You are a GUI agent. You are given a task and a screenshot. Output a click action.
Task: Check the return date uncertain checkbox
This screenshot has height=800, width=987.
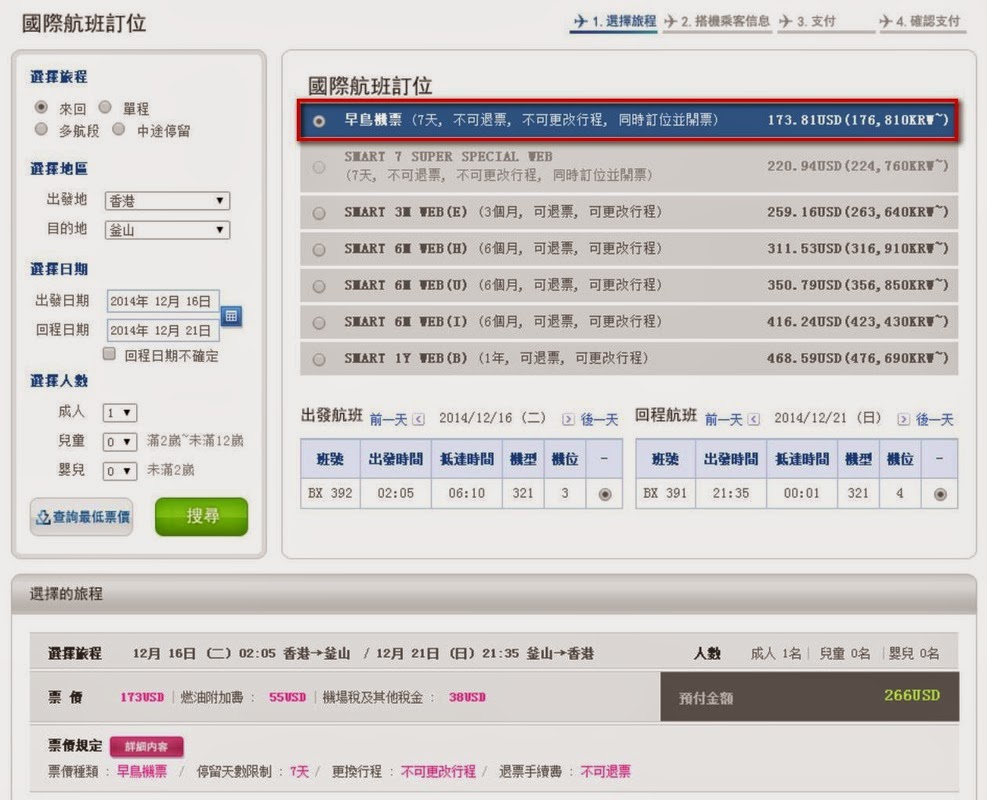click(110, 355)
